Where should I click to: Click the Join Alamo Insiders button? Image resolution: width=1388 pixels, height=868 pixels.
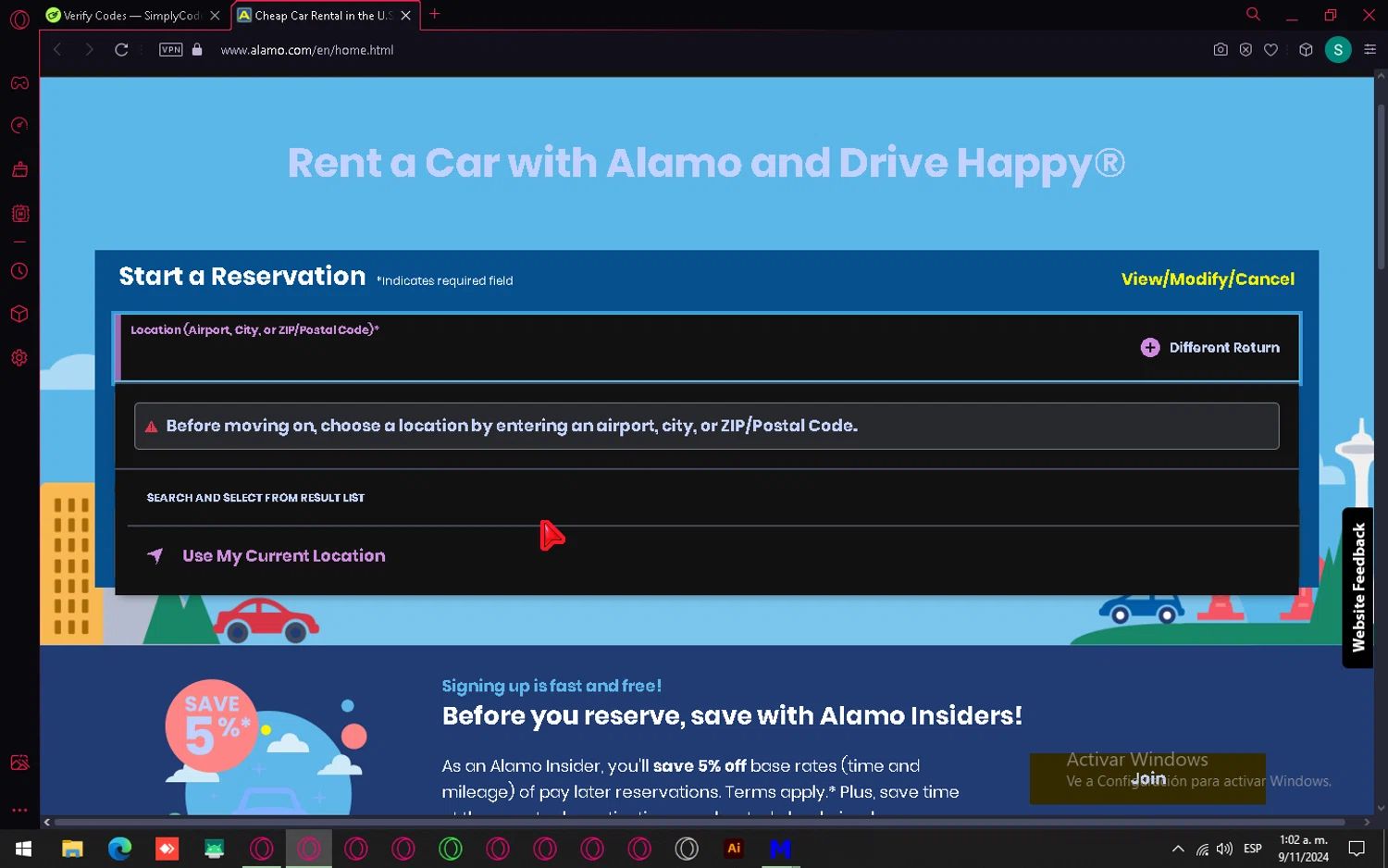pos(1147,779)
